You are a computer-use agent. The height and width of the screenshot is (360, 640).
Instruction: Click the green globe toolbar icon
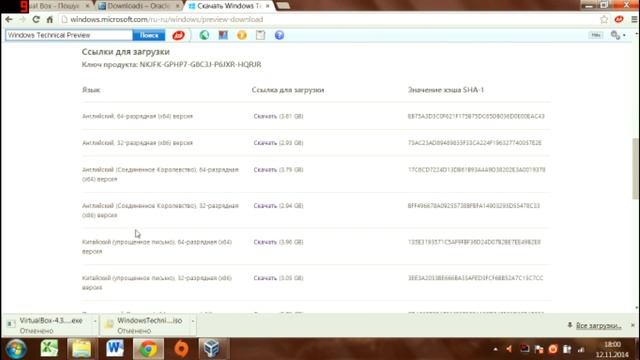tap(204, 35)
